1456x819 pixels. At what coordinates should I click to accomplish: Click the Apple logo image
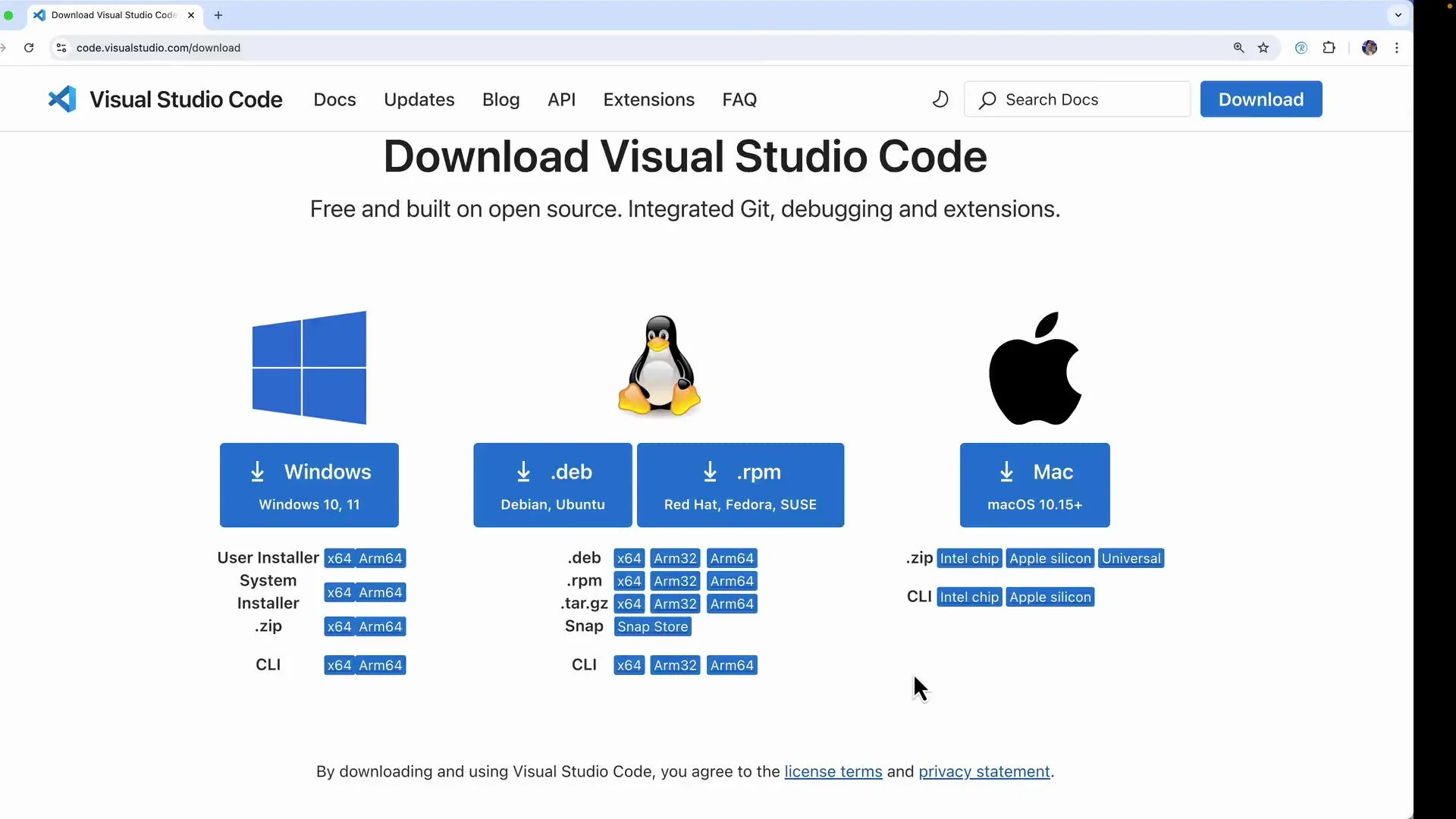[1035, 369]
